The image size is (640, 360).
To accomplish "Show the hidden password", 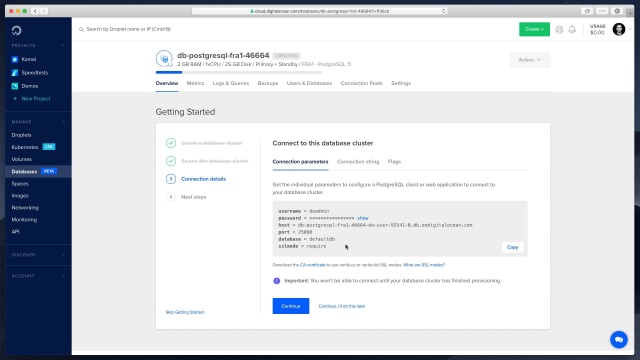I will (x=362, y=218).
